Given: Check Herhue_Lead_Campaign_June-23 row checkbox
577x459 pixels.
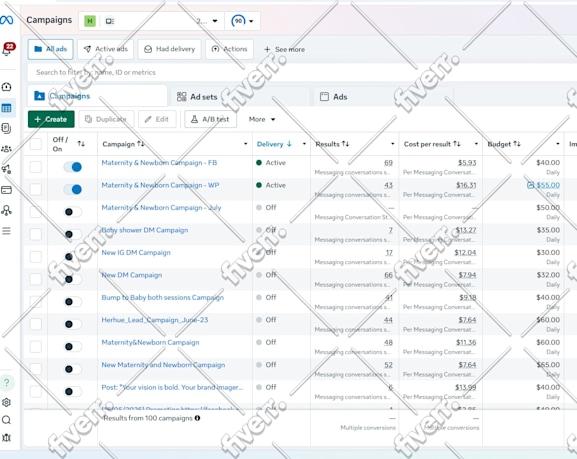Looking at the screenshot, I should (36, 324).
